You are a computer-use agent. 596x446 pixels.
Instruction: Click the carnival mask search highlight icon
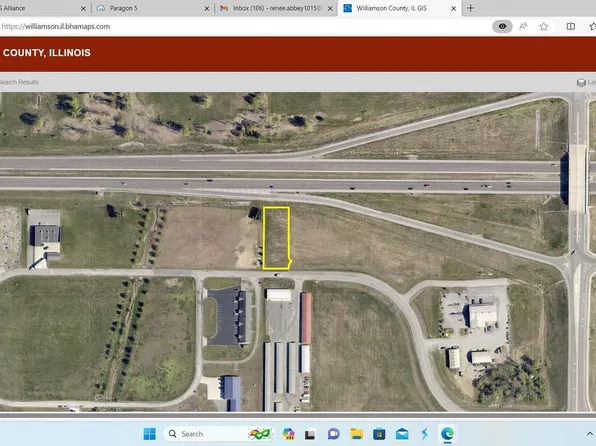tap(260, 434)
